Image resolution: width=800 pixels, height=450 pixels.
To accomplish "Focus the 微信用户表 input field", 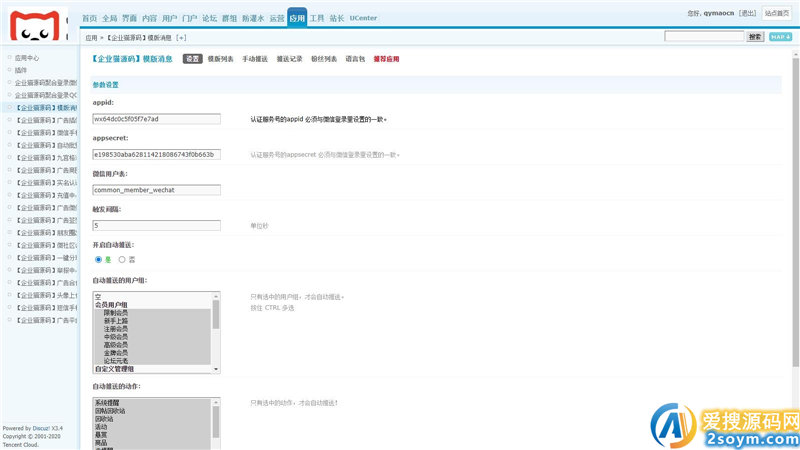I will click(157, 190).
